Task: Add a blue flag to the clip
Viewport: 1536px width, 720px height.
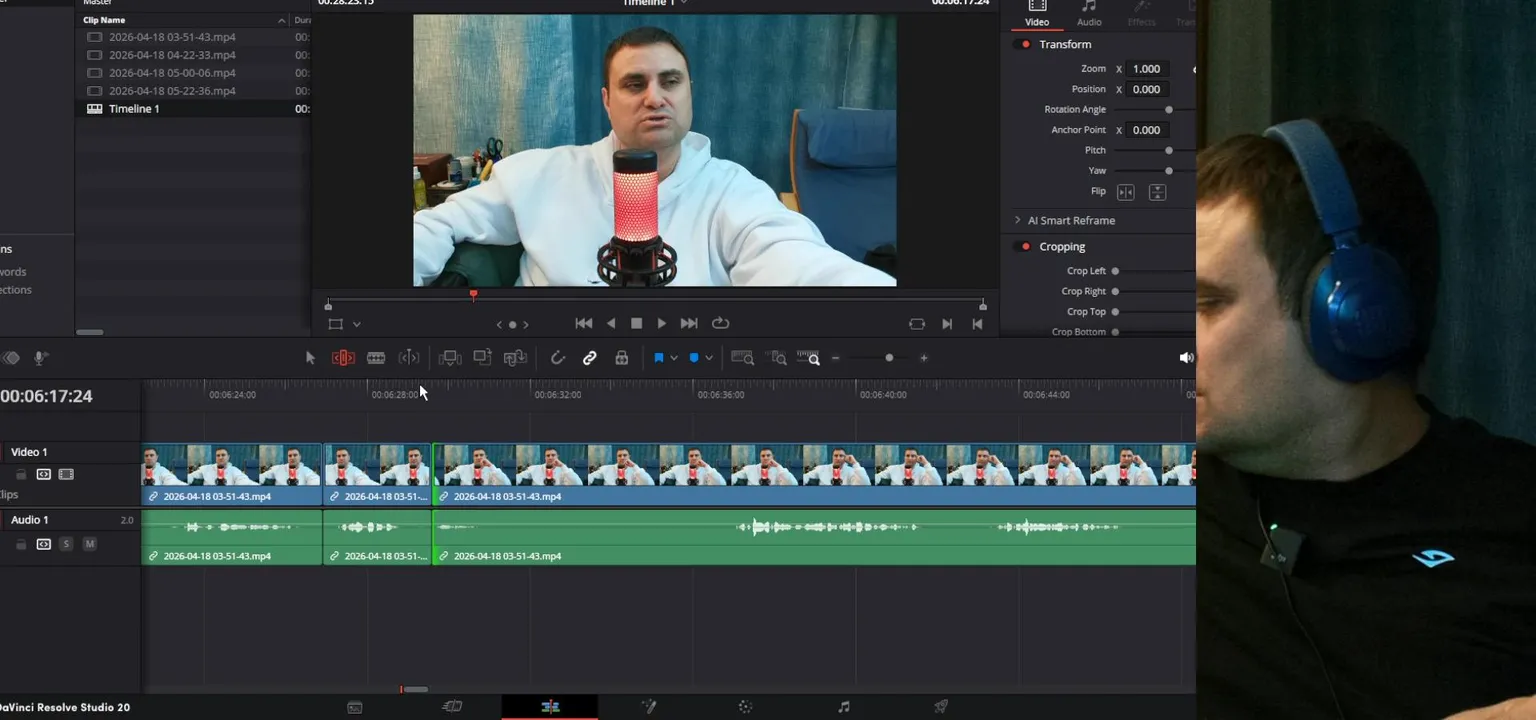Action: pos(659,358)
